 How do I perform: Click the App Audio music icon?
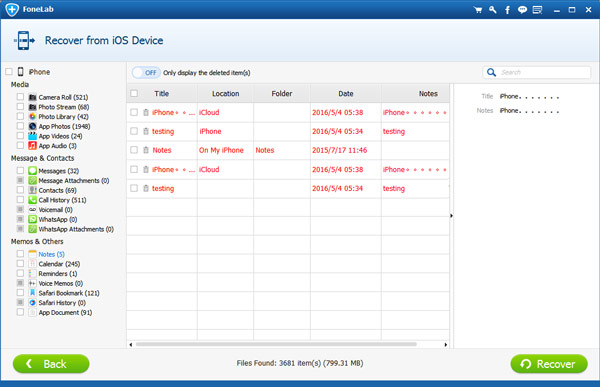tap(33, 145)
